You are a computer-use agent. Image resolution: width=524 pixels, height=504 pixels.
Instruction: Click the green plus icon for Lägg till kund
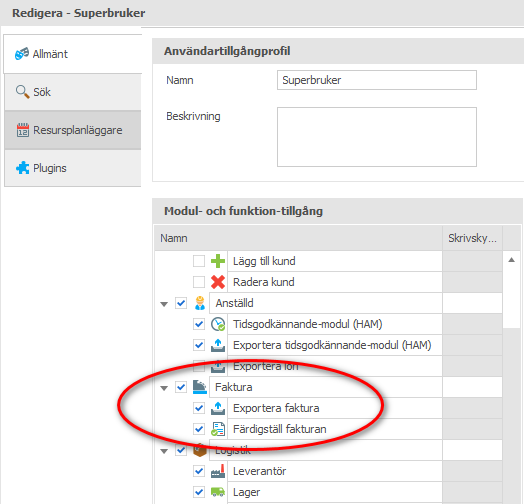pos(218,261)
